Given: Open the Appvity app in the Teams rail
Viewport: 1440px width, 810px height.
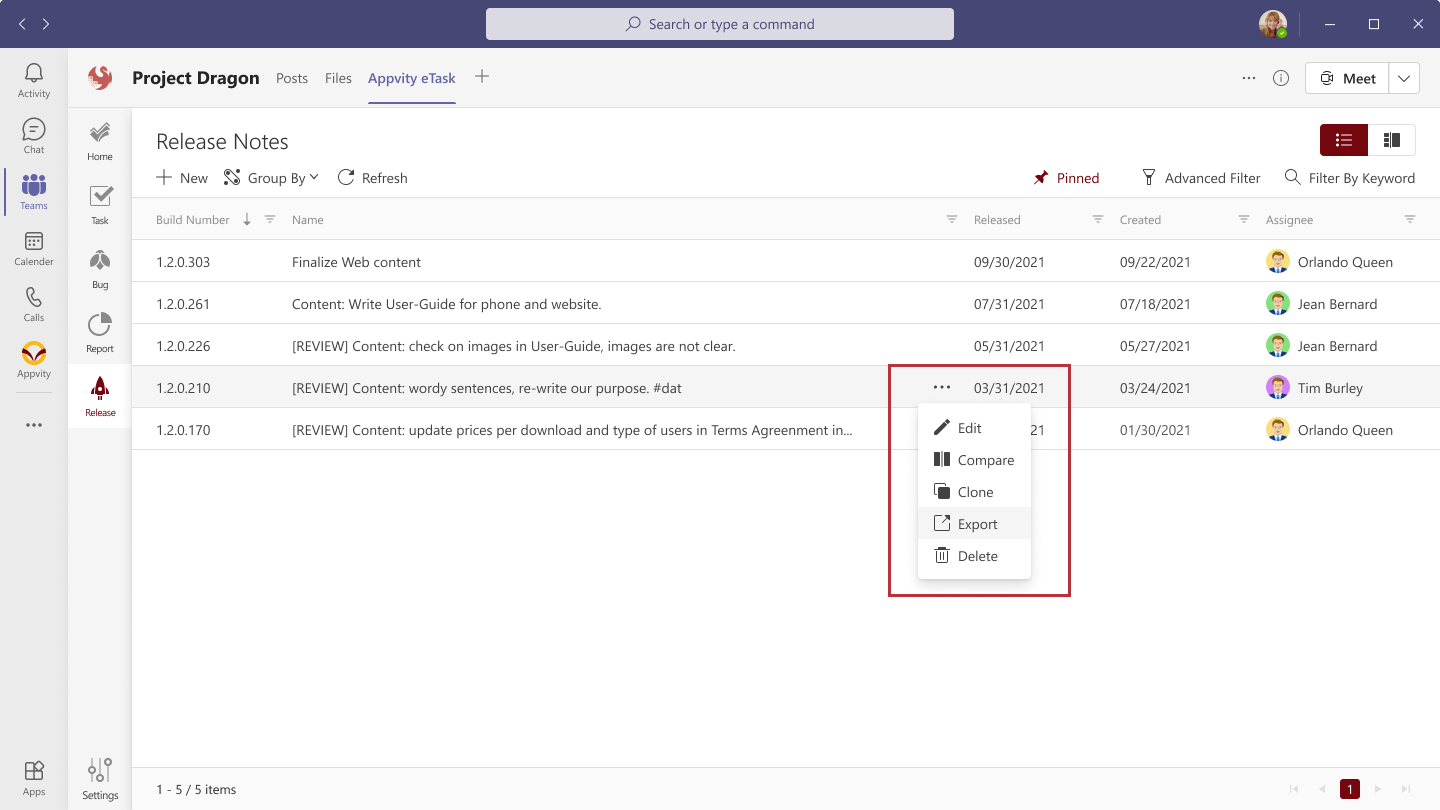Looking at the screenshot, I should [x=33, y=360].
